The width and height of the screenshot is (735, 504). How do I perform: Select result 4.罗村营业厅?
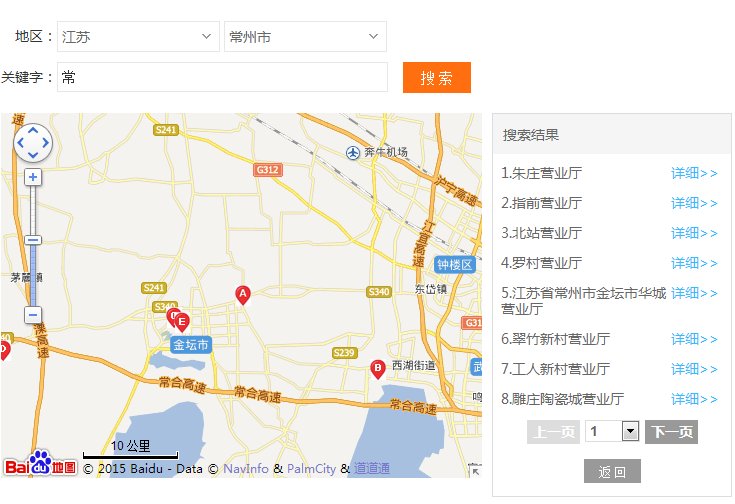pyautogui.click(x=541, y=263)
